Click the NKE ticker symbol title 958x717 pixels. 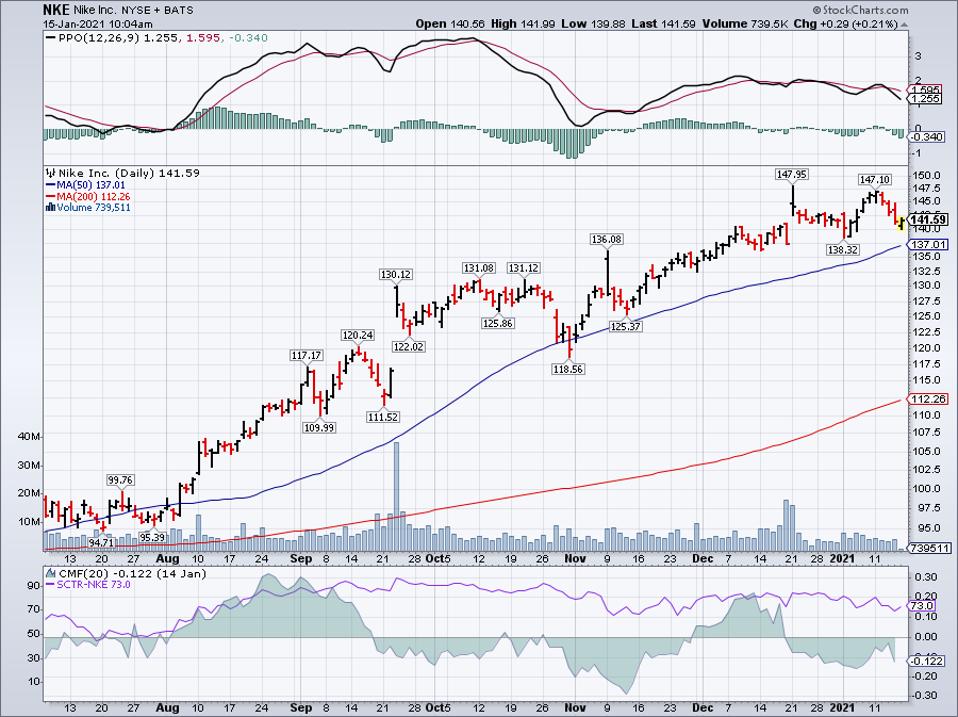pyautogui.click(x=57, y=10)
